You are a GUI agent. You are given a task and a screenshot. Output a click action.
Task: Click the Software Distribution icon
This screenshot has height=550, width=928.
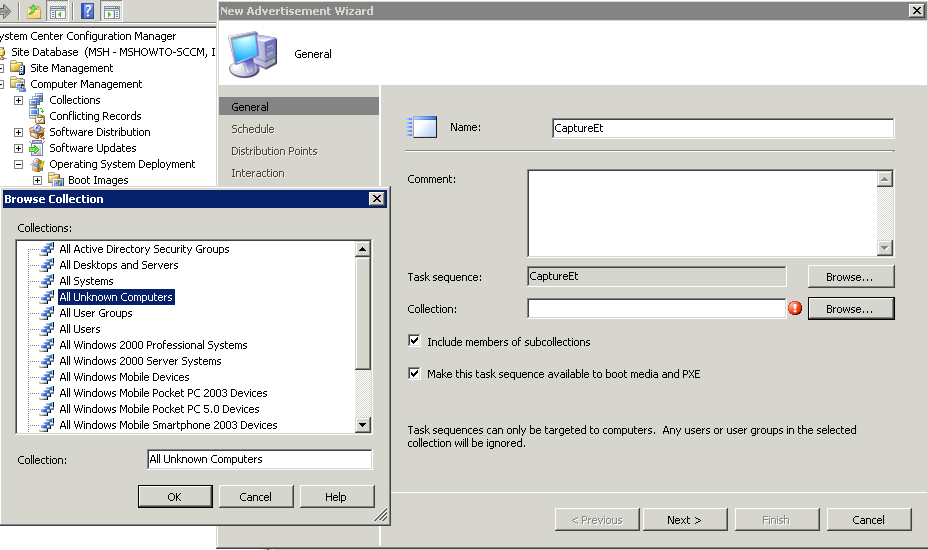(x=36, y=131)
